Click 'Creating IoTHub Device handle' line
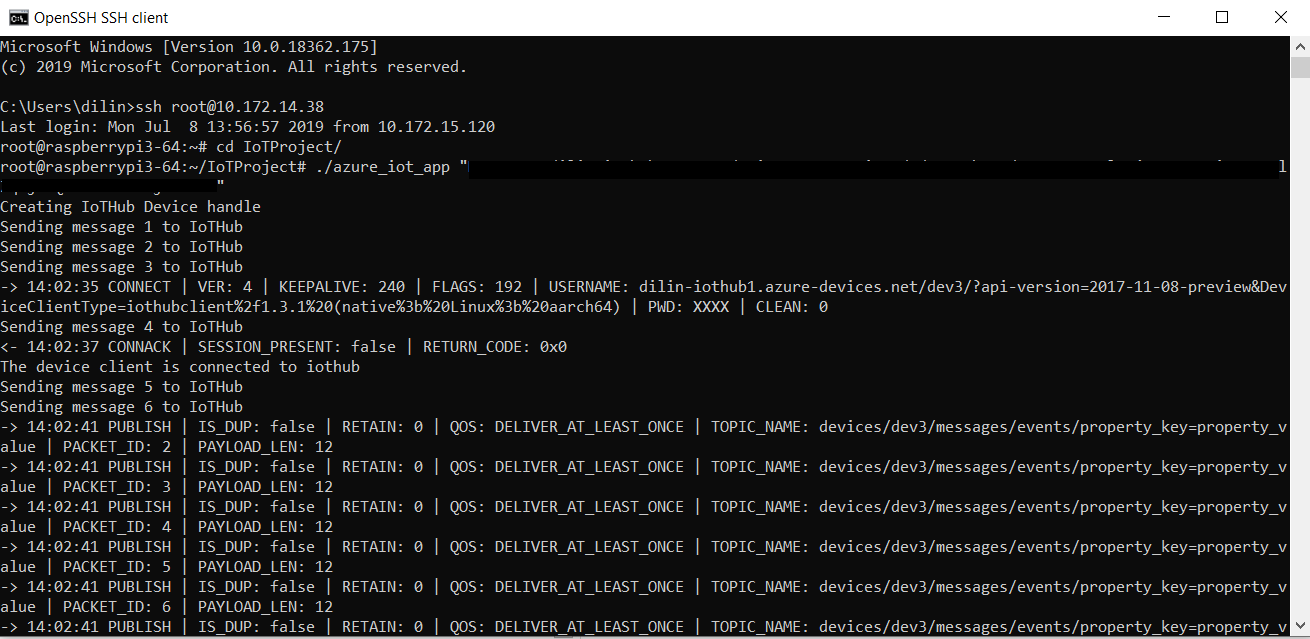 [x=130, y=207]
